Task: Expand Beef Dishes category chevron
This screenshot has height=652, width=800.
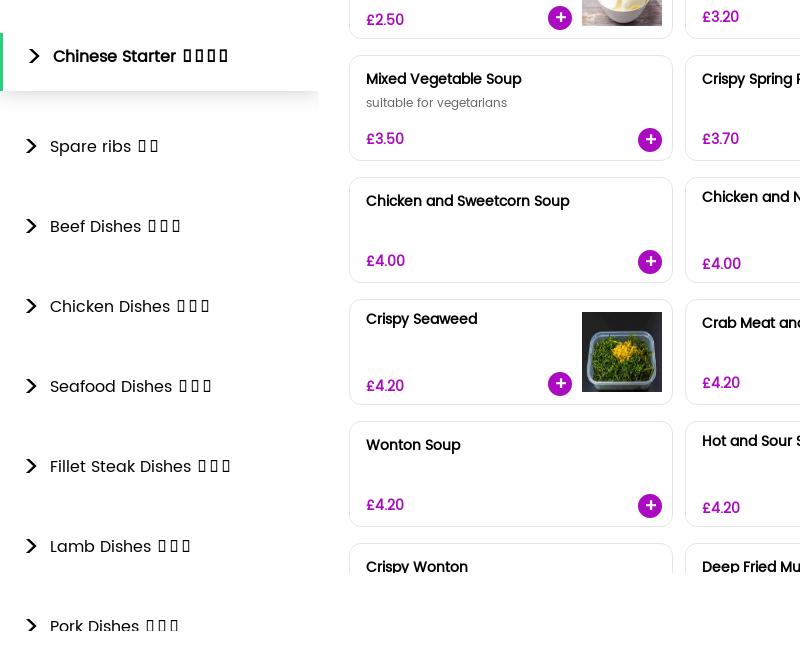Action: (x=31, y=227)
